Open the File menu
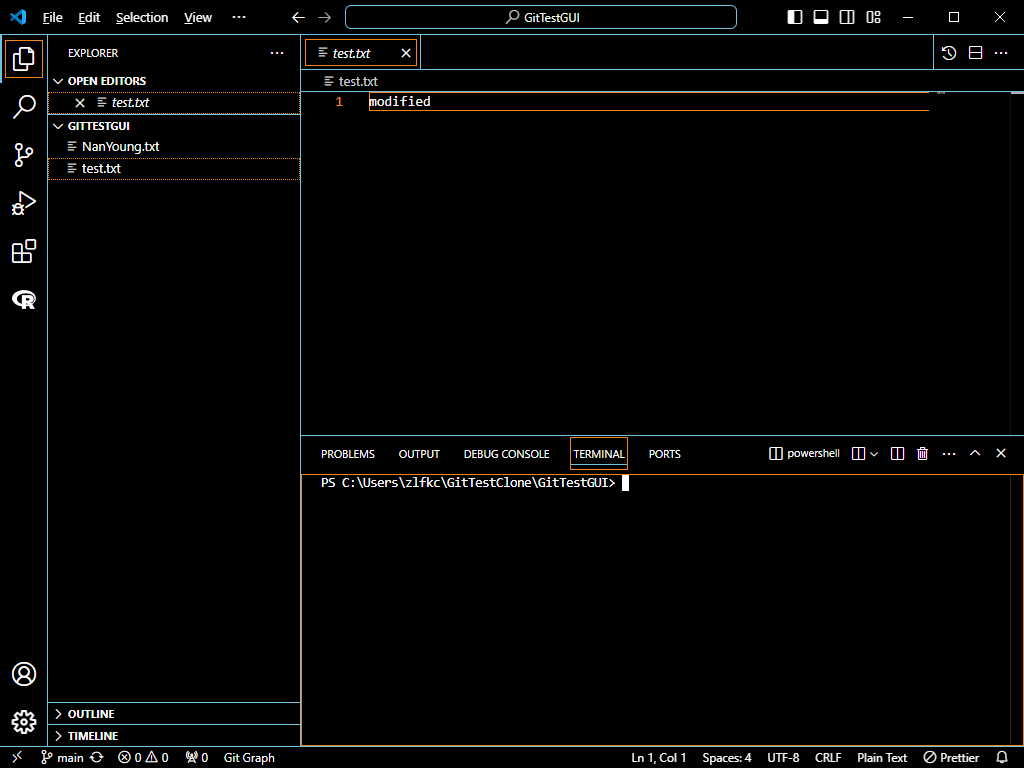This screenshot has width=1024, height=768. pos(52,18)
